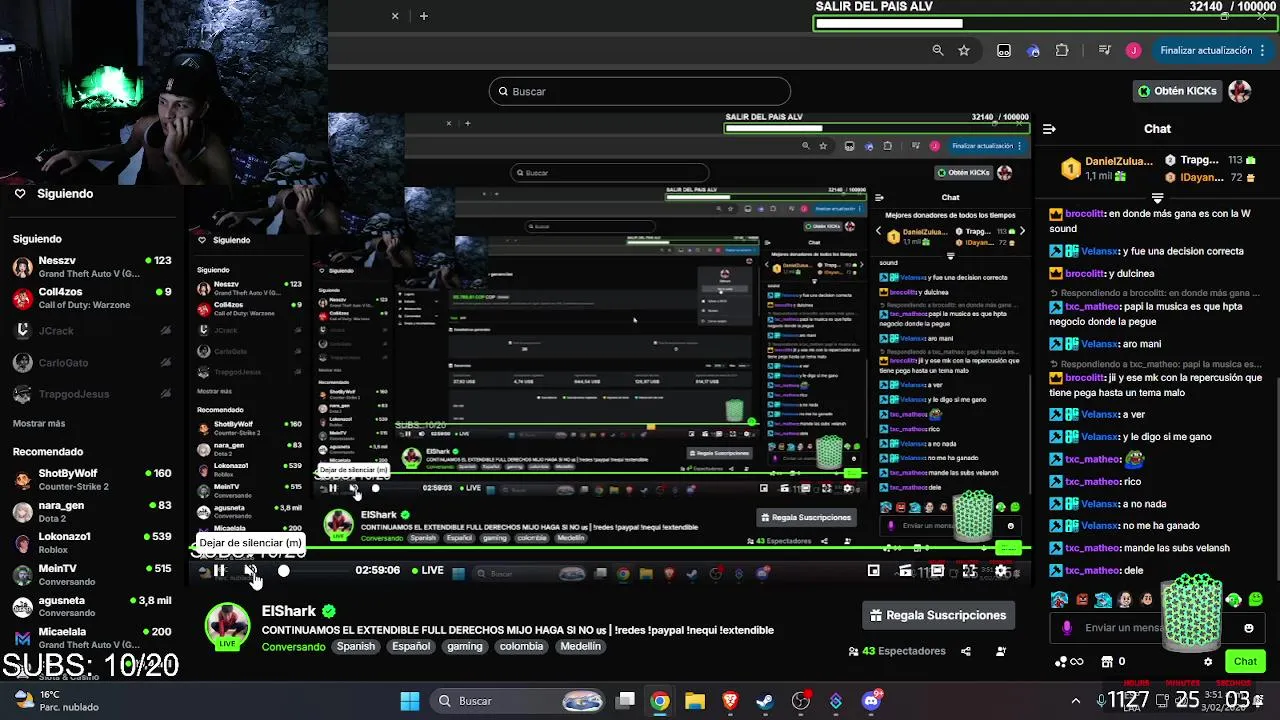The image size is (1280, 720).
Task: Focus the Kick Buscar search field
Action: pos(640,91)
